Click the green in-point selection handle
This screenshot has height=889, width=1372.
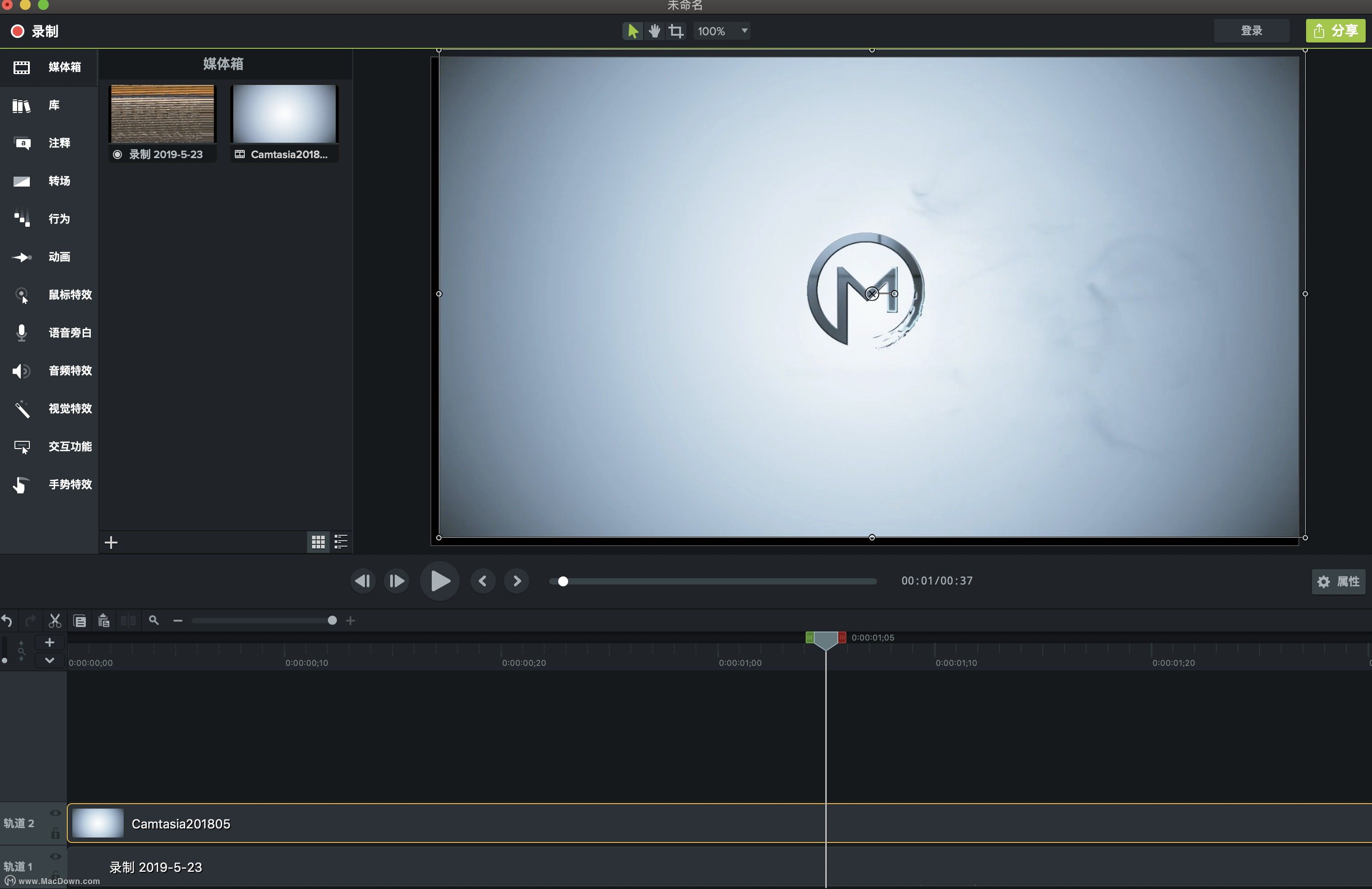pos(809,637)
